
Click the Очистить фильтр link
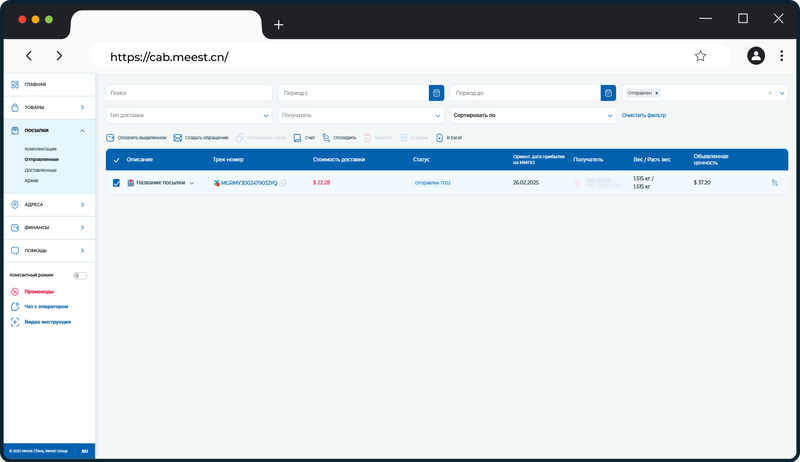point(644,115)
